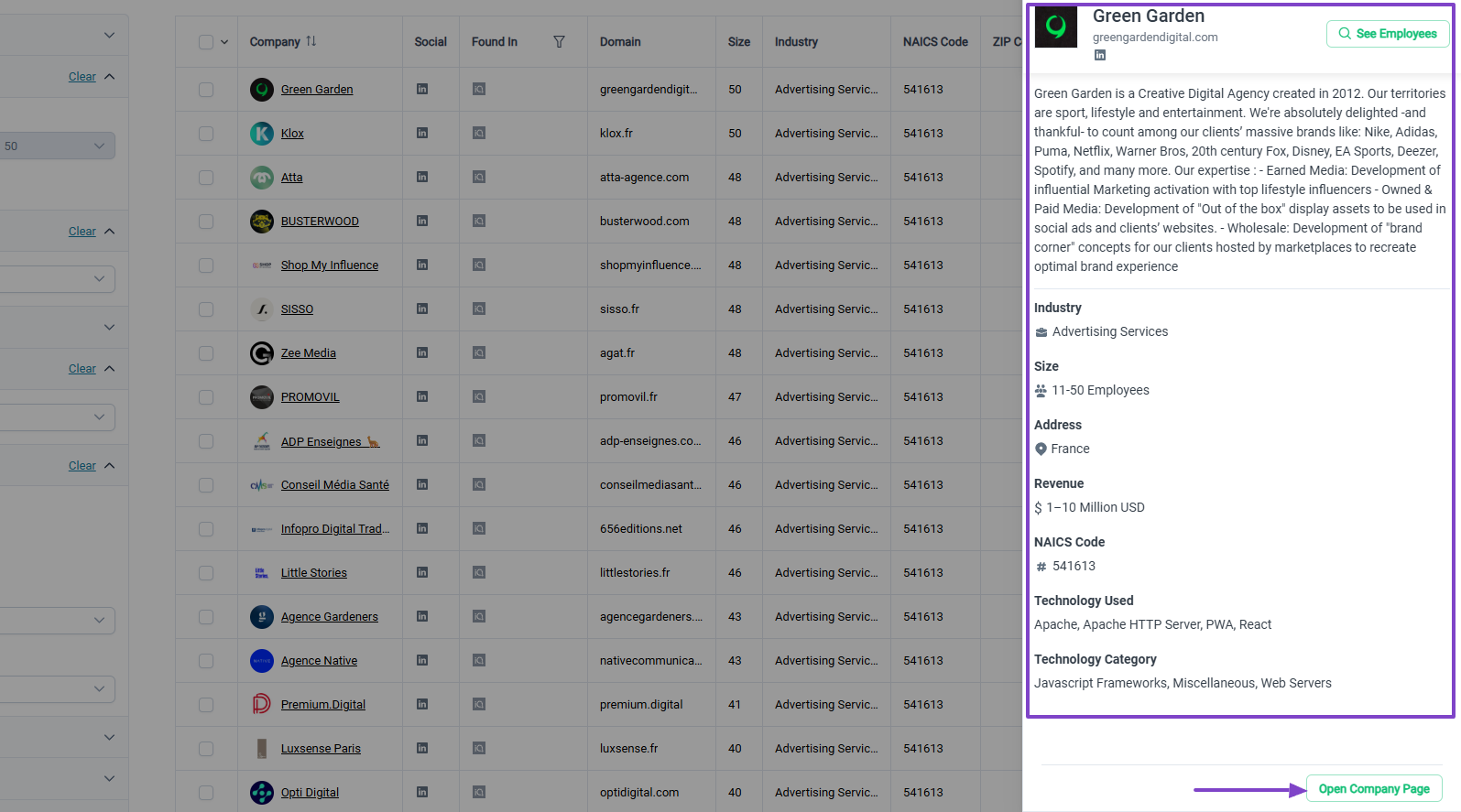Open the dropdown showing value 50
Image resolution: width=1461 pixels, height=812 pixels.
[57, 146]
